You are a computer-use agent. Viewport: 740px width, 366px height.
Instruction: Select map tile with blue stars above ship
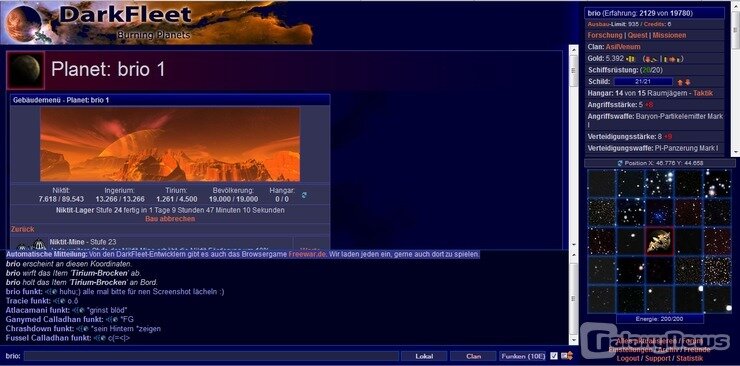click(x=659, y=212)
